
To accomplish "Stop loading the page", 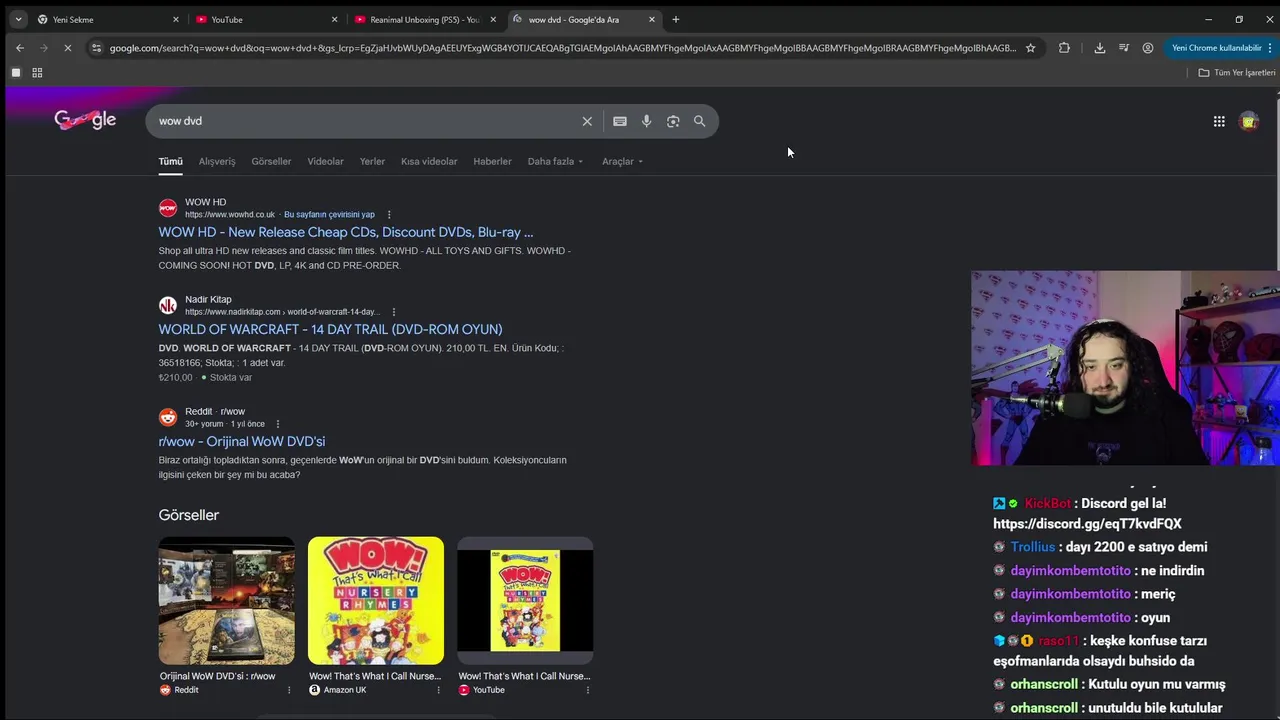I will coord(68,48).
